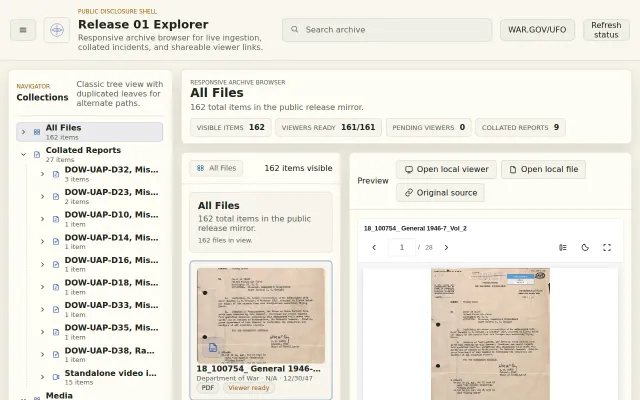Click the Viewers Ready 161/161 chip
This screenshot has width=640, height=400.
tap(328, 127)
